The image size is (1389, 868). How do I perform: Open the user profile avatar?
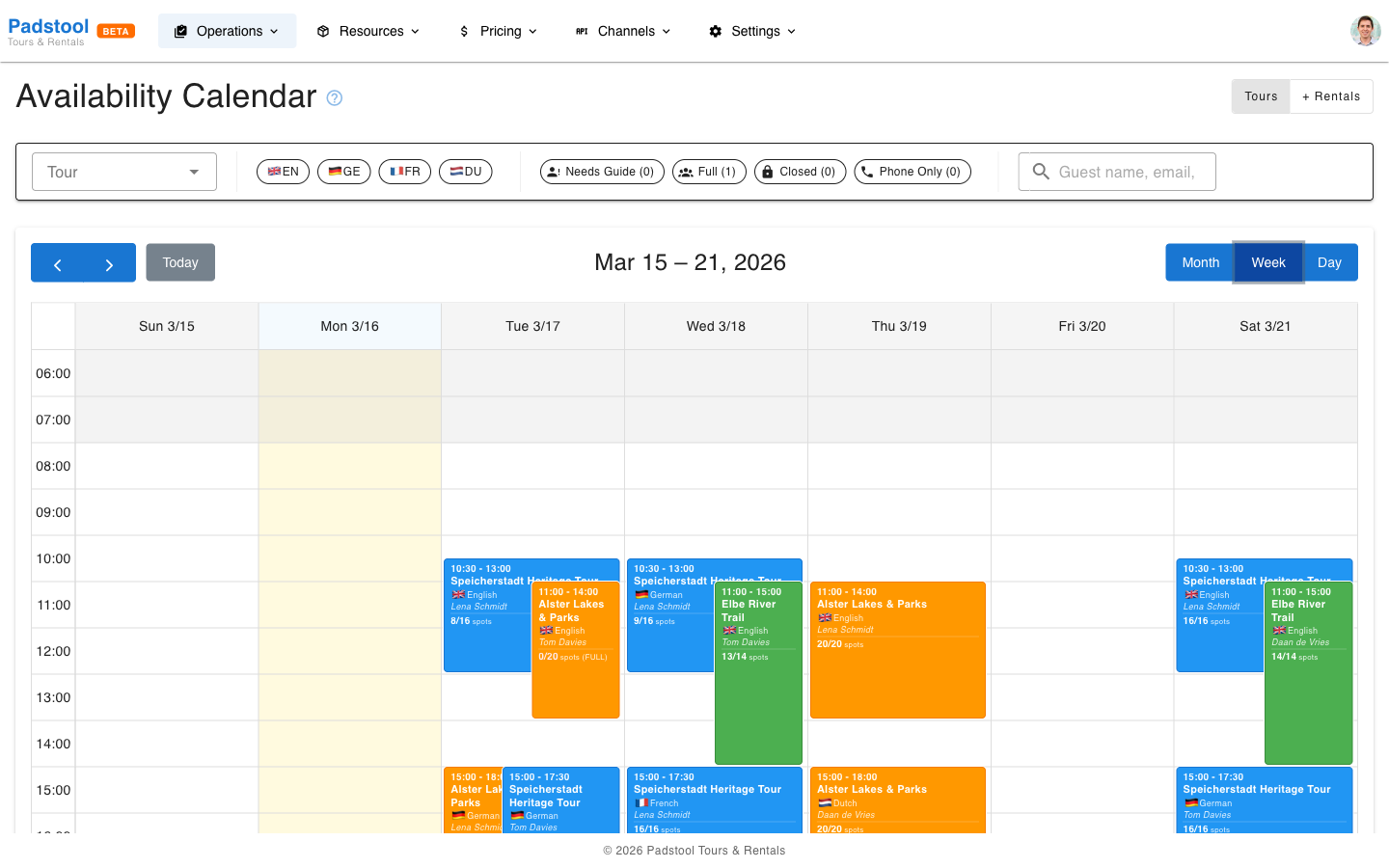[1365, 31]
